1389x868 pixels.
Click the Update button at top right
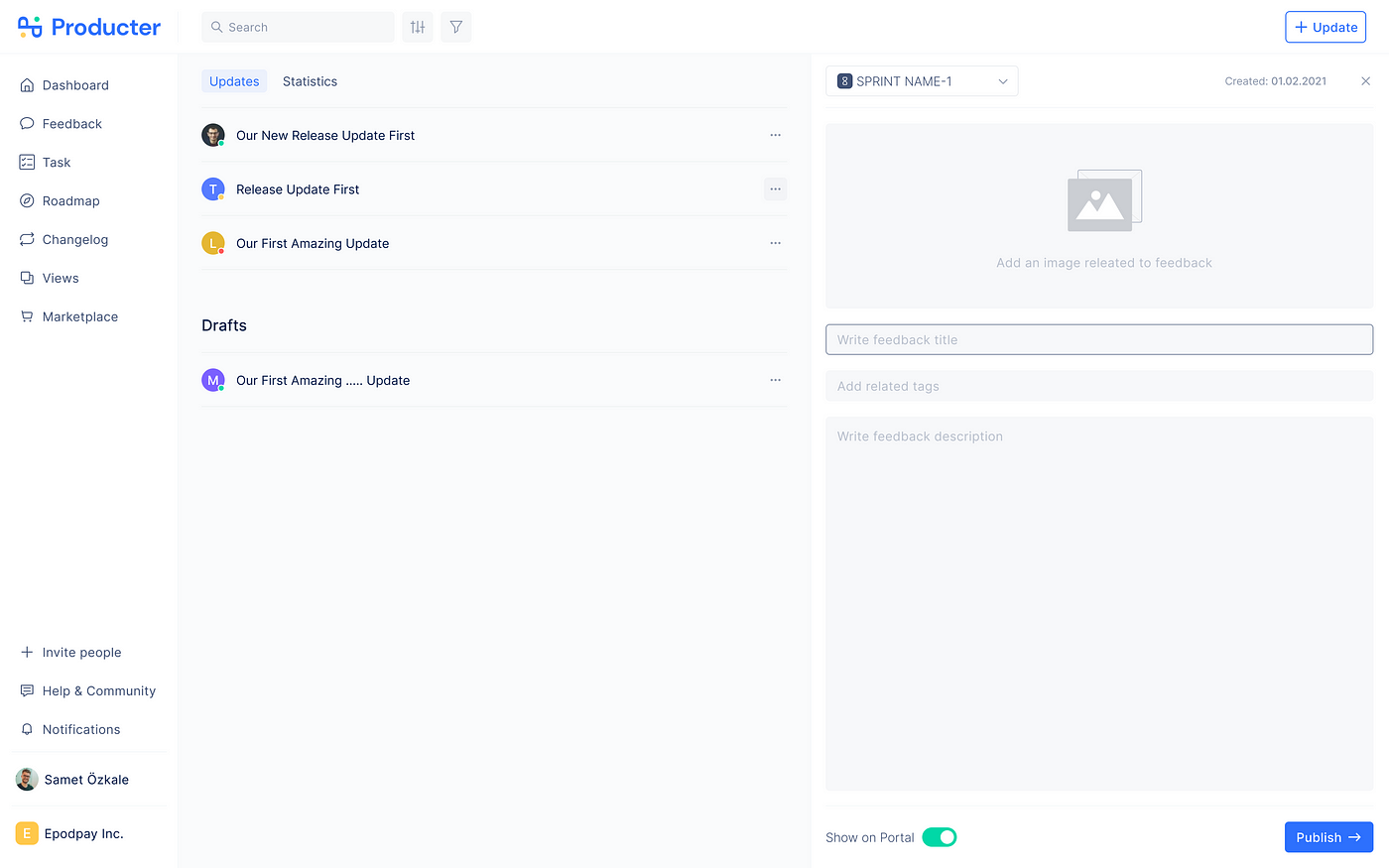pos(1326,27)
